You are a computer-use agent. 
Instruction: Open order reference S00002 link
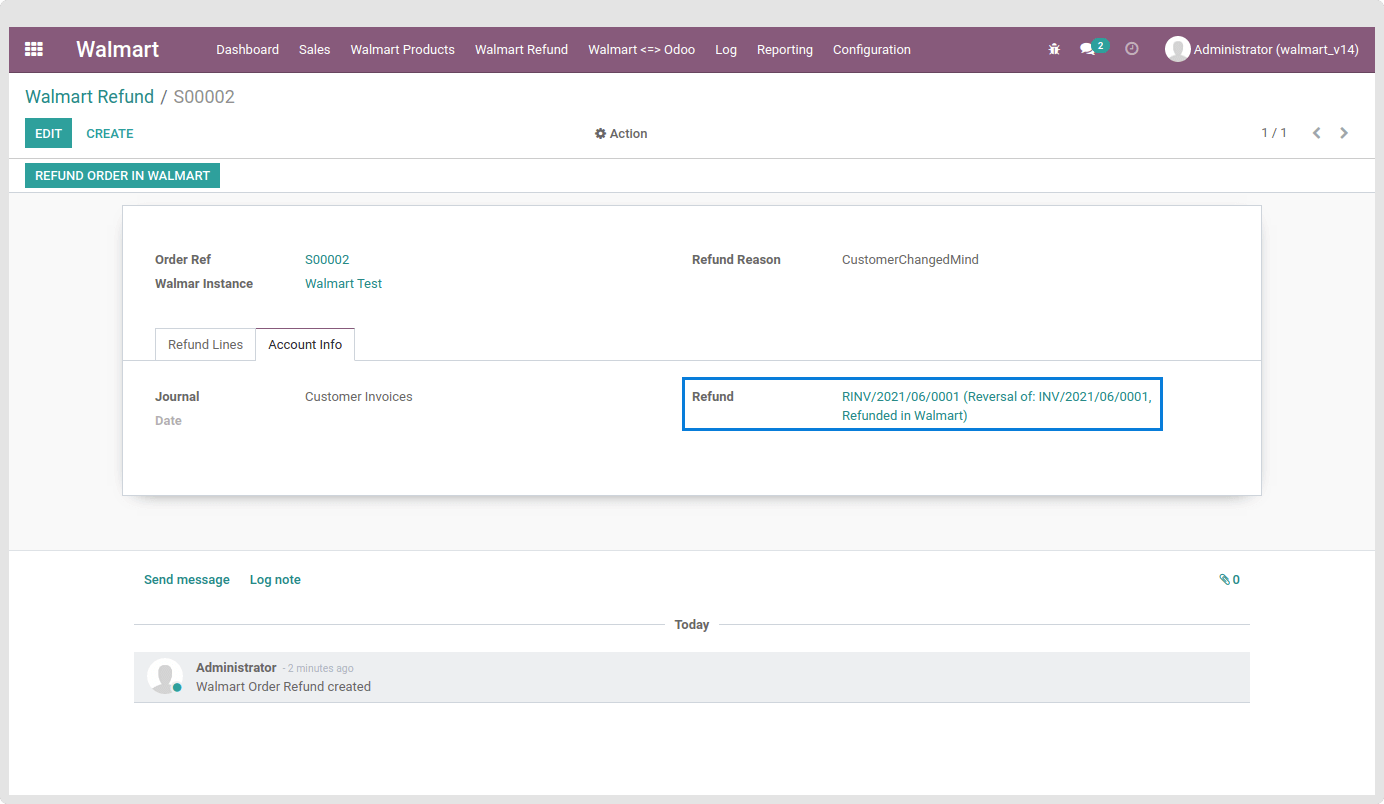click(327, 259)
